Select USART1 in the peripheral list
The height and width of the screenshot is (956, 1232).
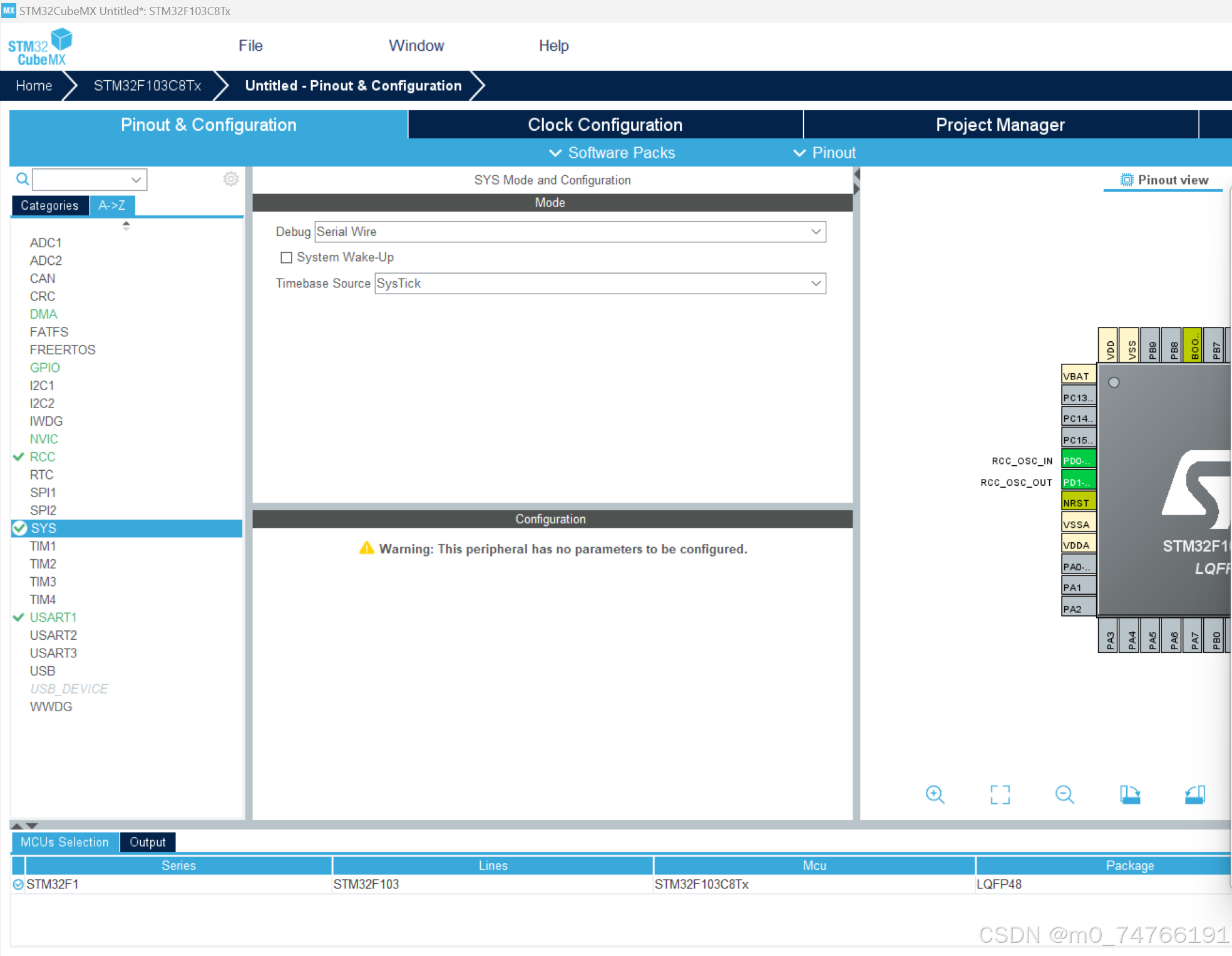pyautogui.click(x=53, y=617)
